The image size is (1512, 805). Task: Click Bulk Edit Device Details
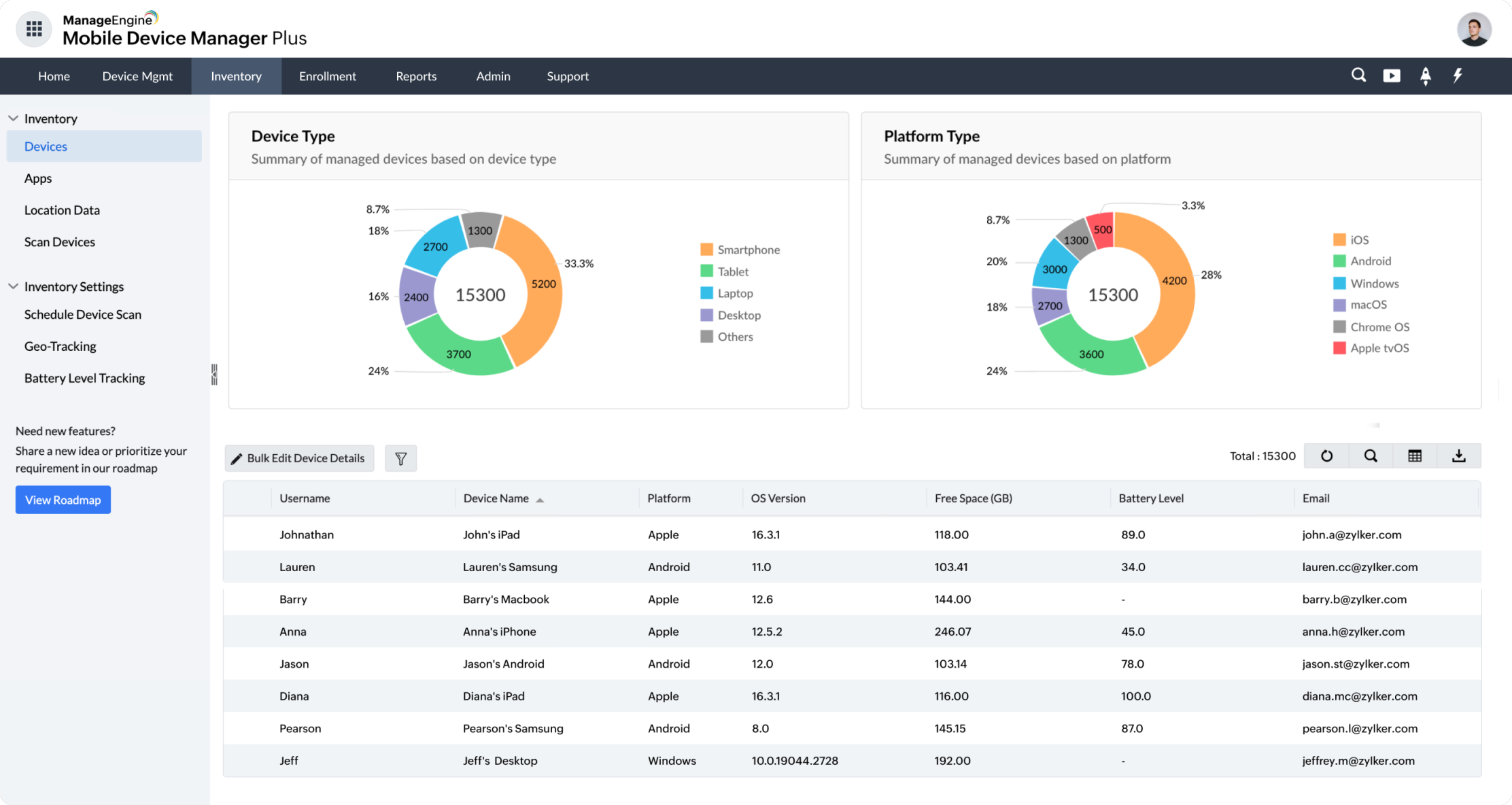[x=298, y=458]
